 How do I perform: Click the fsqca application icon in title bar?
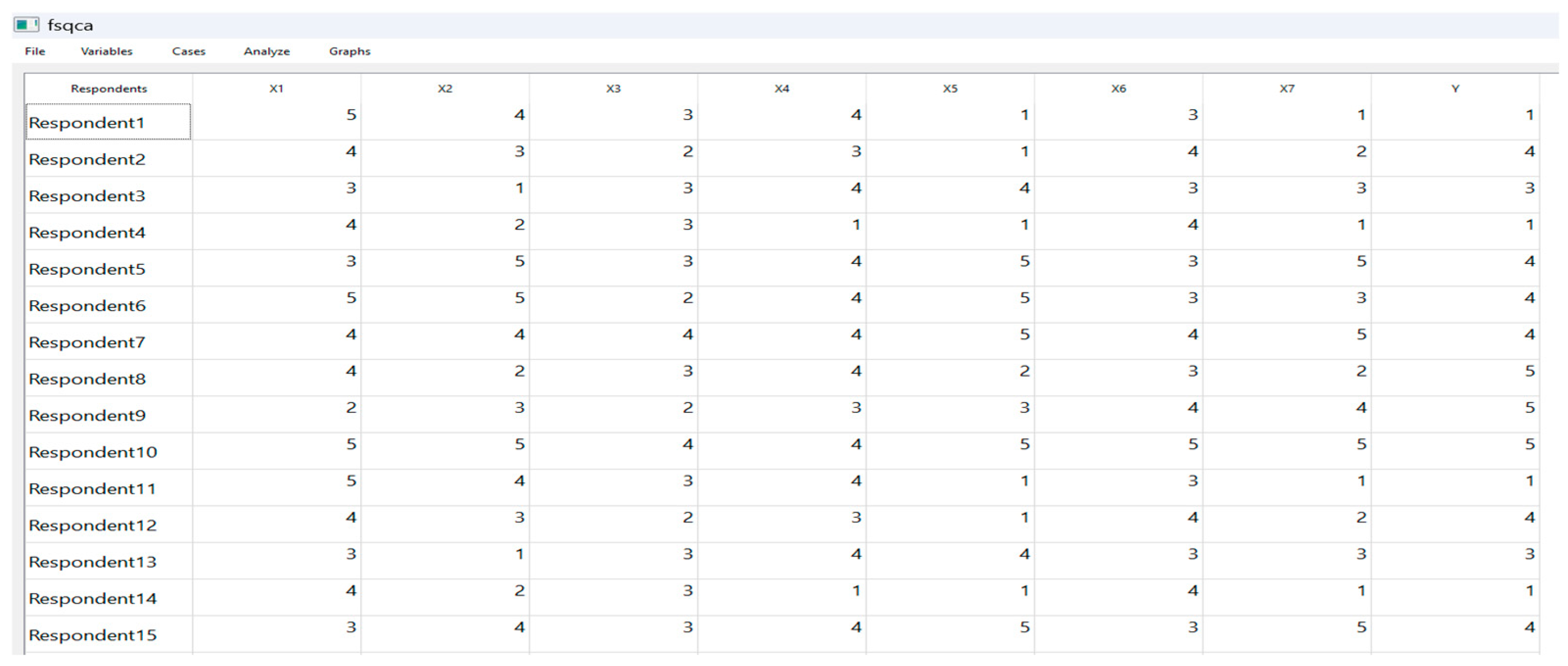[x=26, y=25]
